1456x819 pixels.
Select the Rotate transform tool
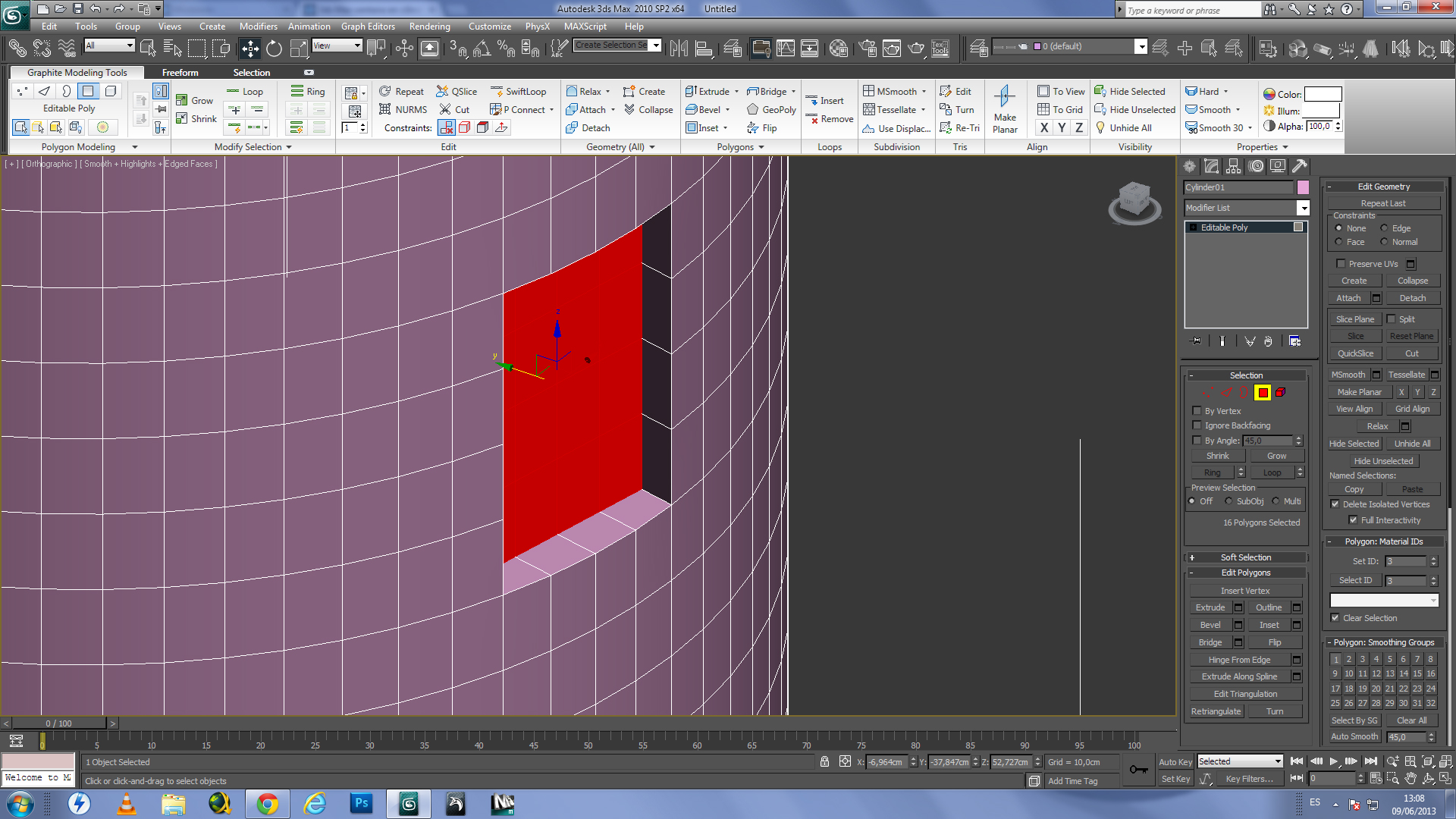(x=274, y=49)
